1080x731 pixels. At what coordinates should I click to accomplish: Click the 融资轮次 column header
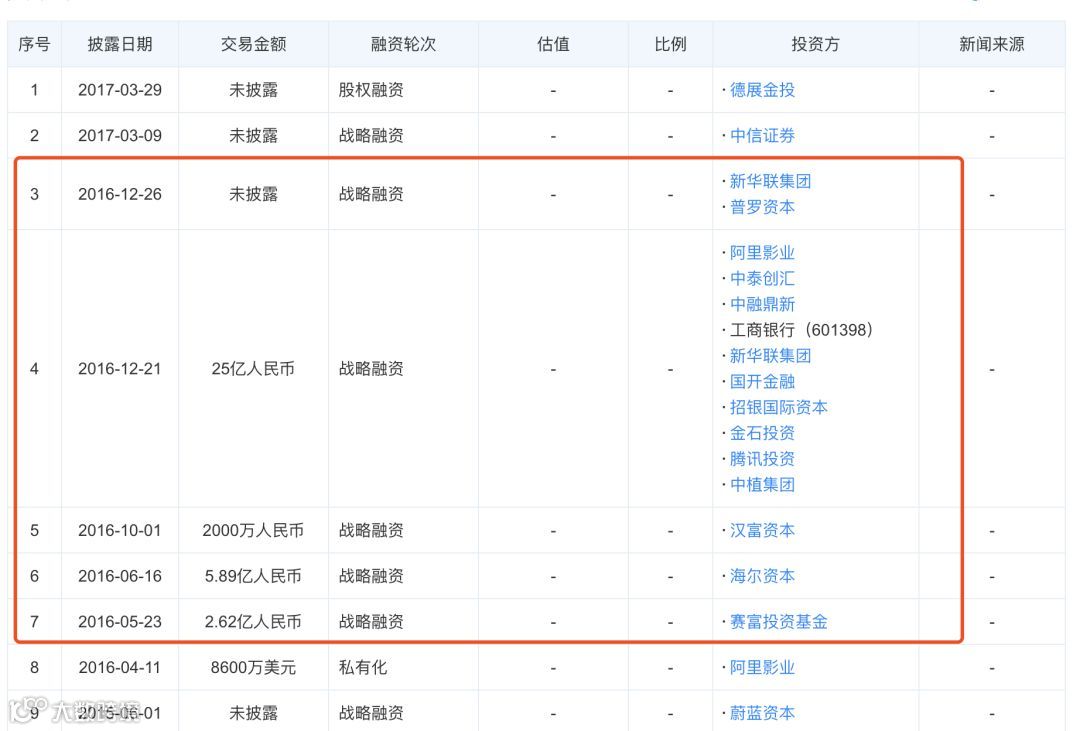point(403,44)
